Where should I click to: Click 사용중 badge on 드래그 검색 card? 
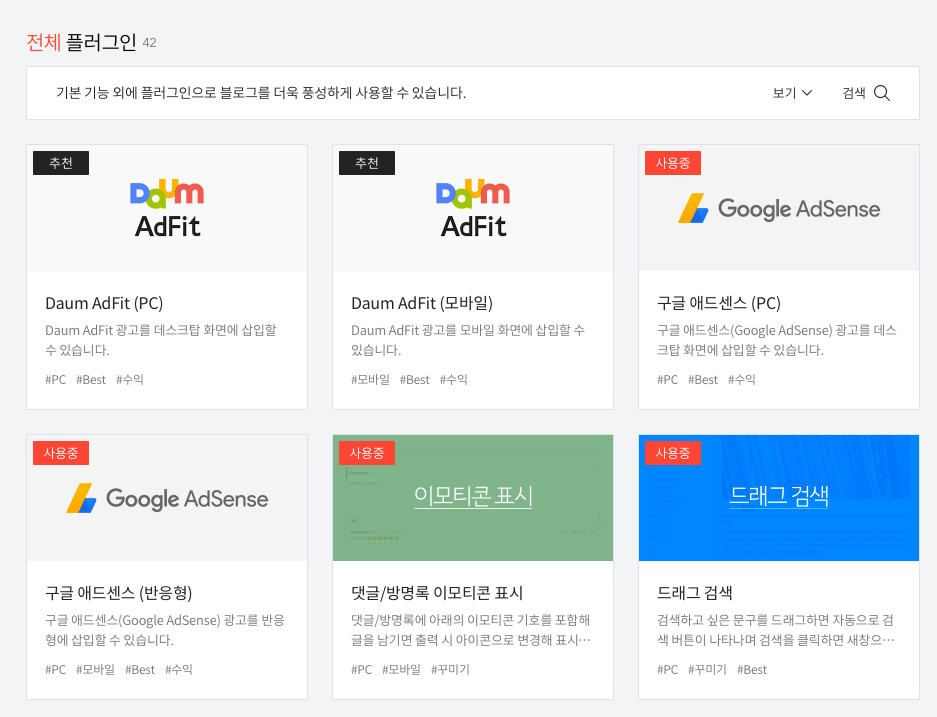673,453
